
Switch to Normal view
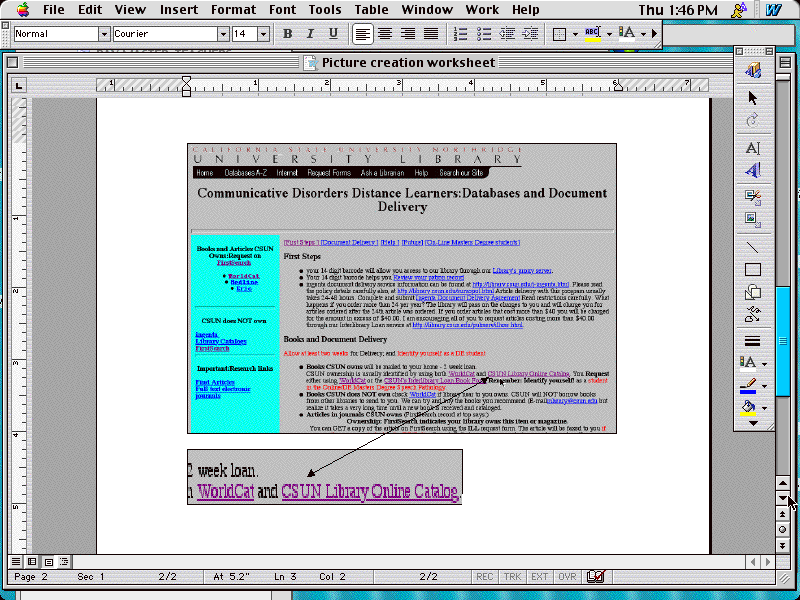16,562
